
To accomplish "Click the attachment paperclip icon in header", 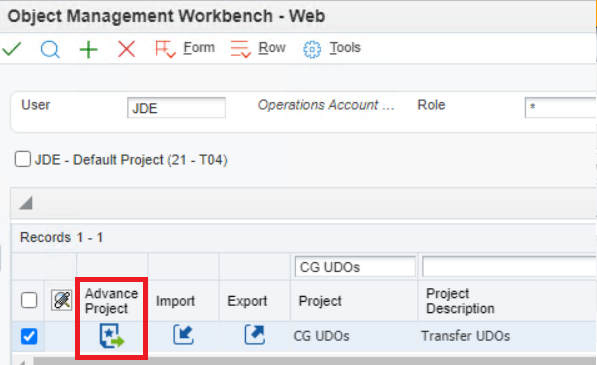I will (x=61, y=300).
